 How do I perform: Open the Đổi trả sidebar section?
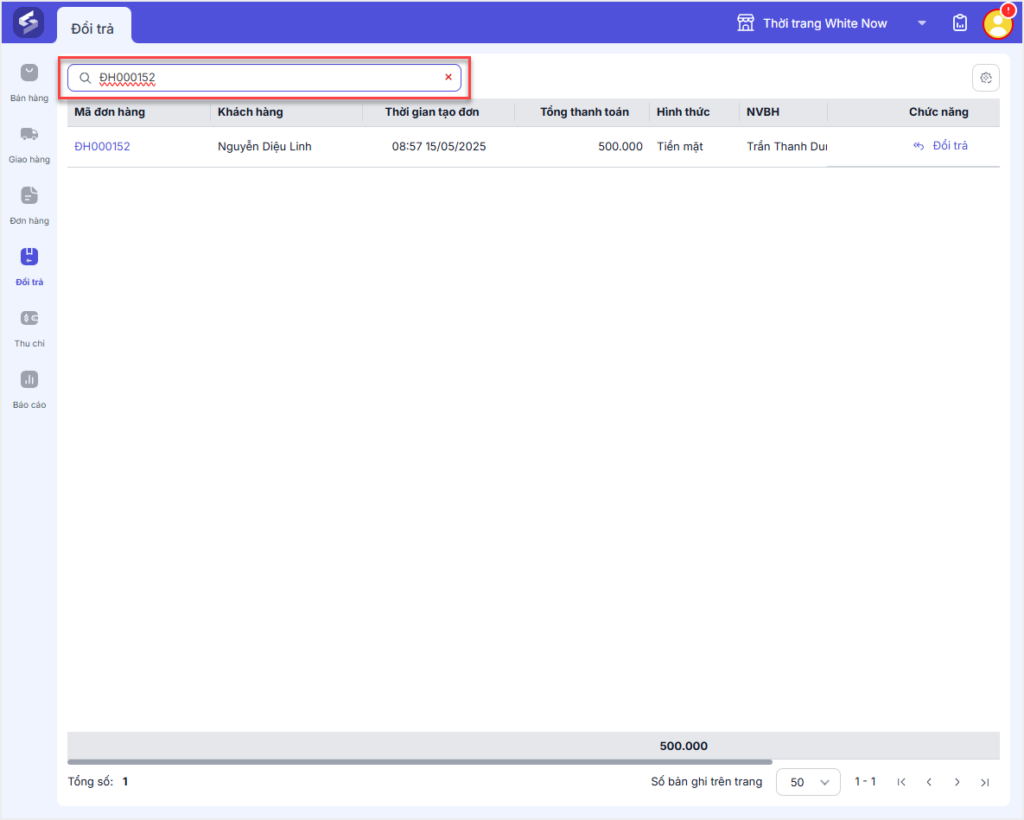[x=29, y=267]
